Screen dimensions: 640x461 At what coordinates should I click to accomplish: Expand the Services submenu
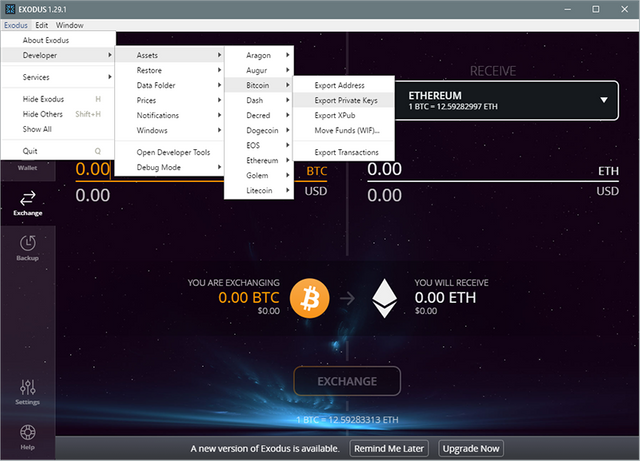58,77
